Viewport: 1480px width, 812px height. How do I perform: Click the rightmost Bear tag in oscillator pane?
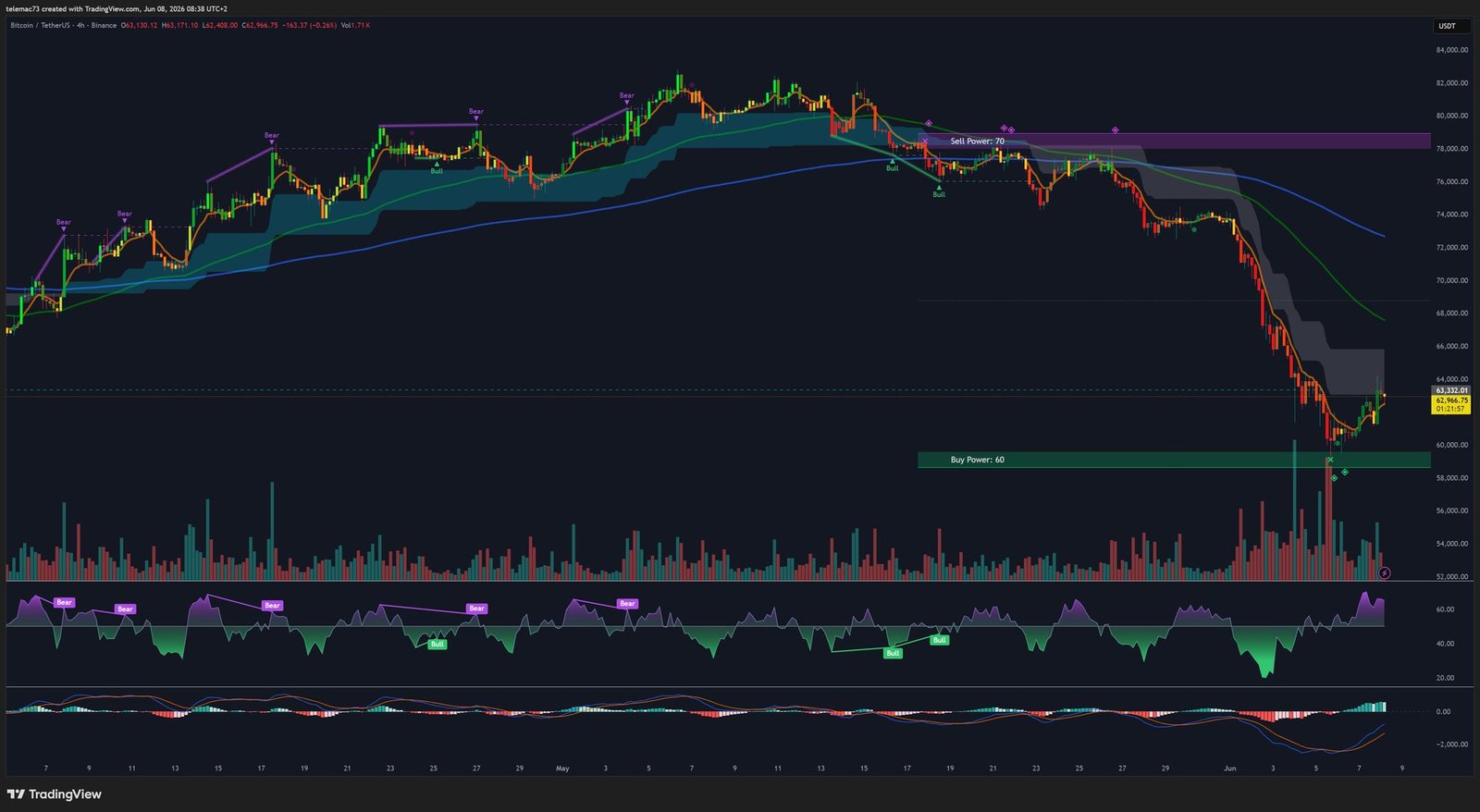pos(627,604)
